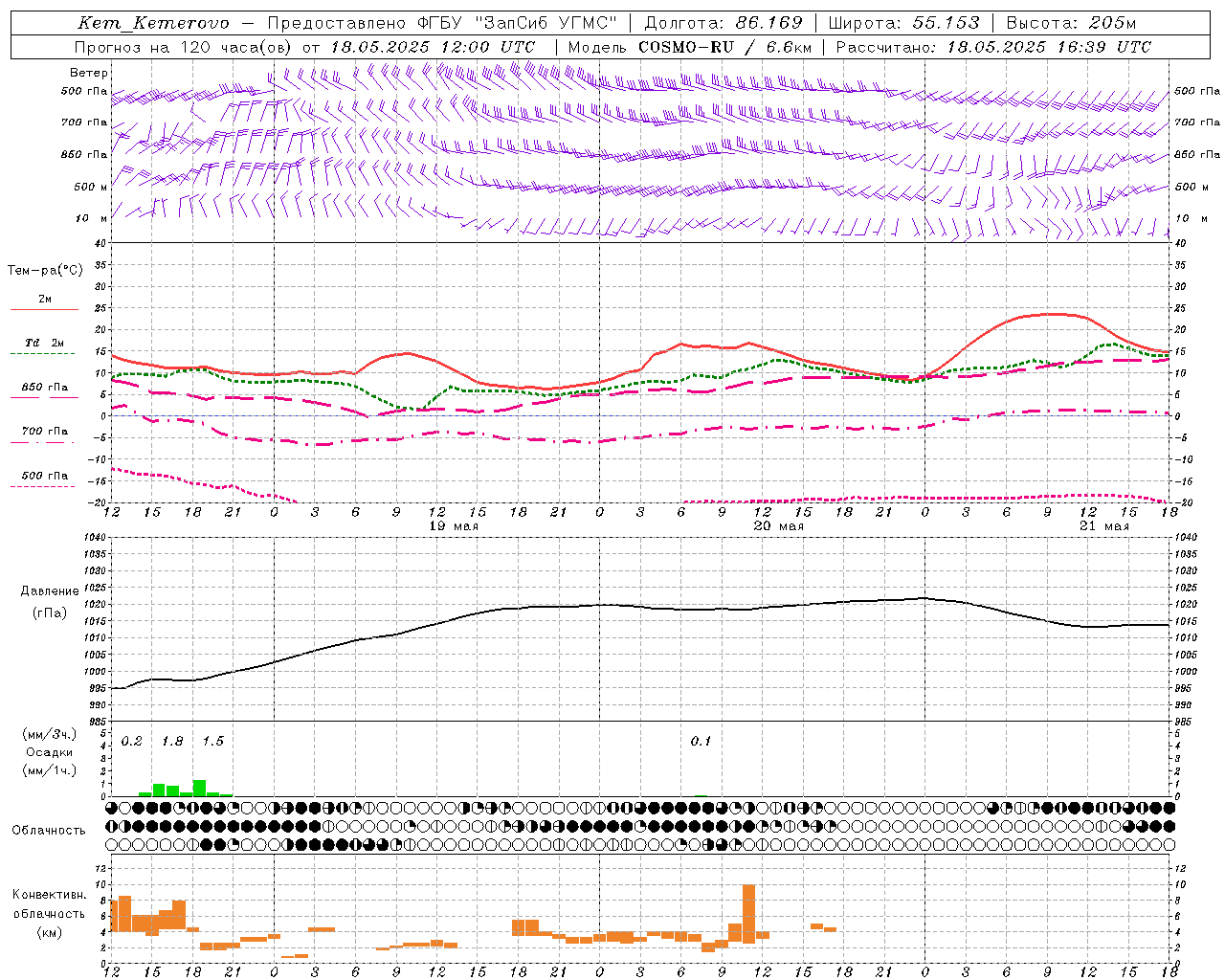This screenshot has width=1225, height=980.
Task: Click the precipitation value '0.1' on 20 мая
Action: (x=701, y=742)
